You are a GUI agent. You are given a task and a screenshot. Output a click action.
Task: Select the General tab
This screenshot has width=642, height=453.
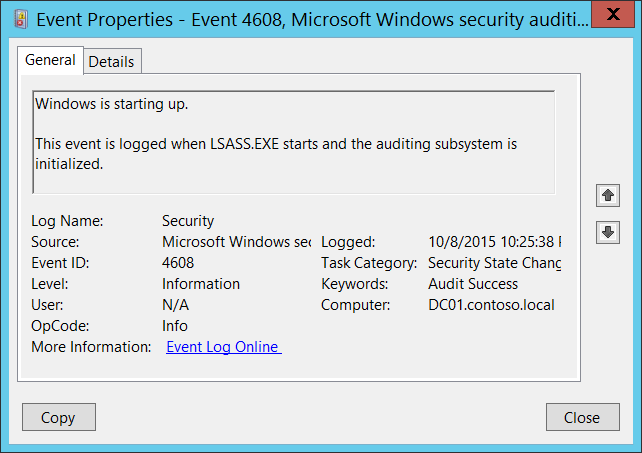click(50, 60)
